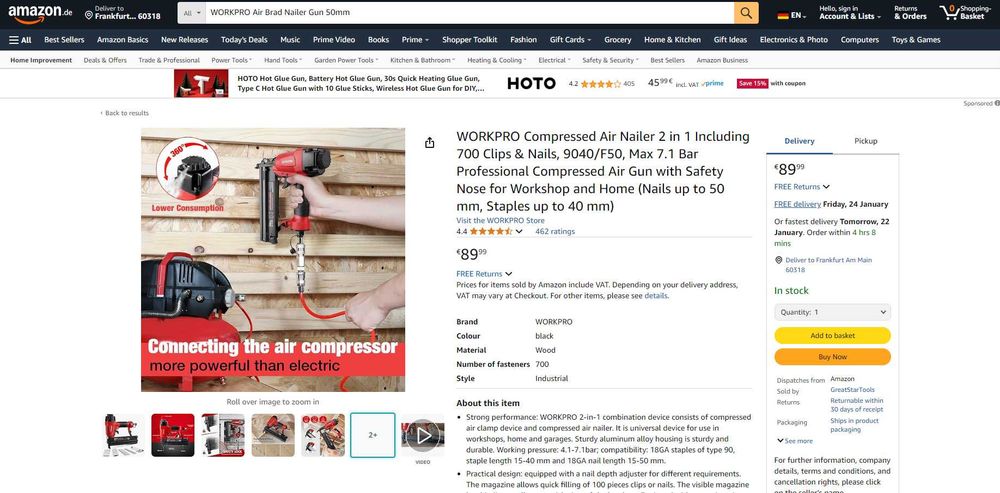
Task: Click the deliver-to location pin icon
Action: pyautogui.click(x=89, y=15)
